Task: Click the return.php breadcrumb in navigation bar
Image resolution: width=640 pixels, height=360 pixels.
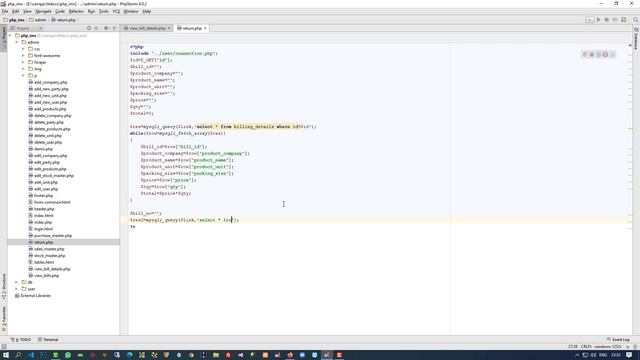Action: coord(63,20)
